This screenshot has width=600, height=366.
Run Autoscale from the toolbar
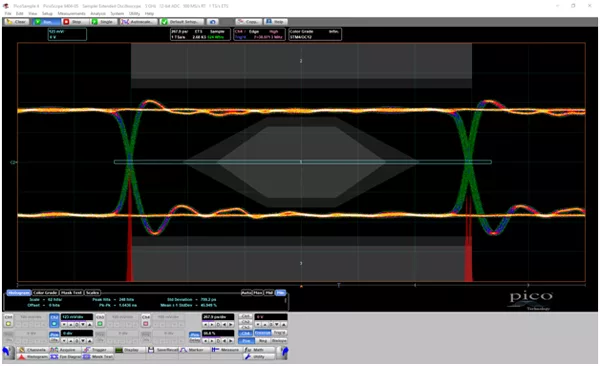coord(139,22)
